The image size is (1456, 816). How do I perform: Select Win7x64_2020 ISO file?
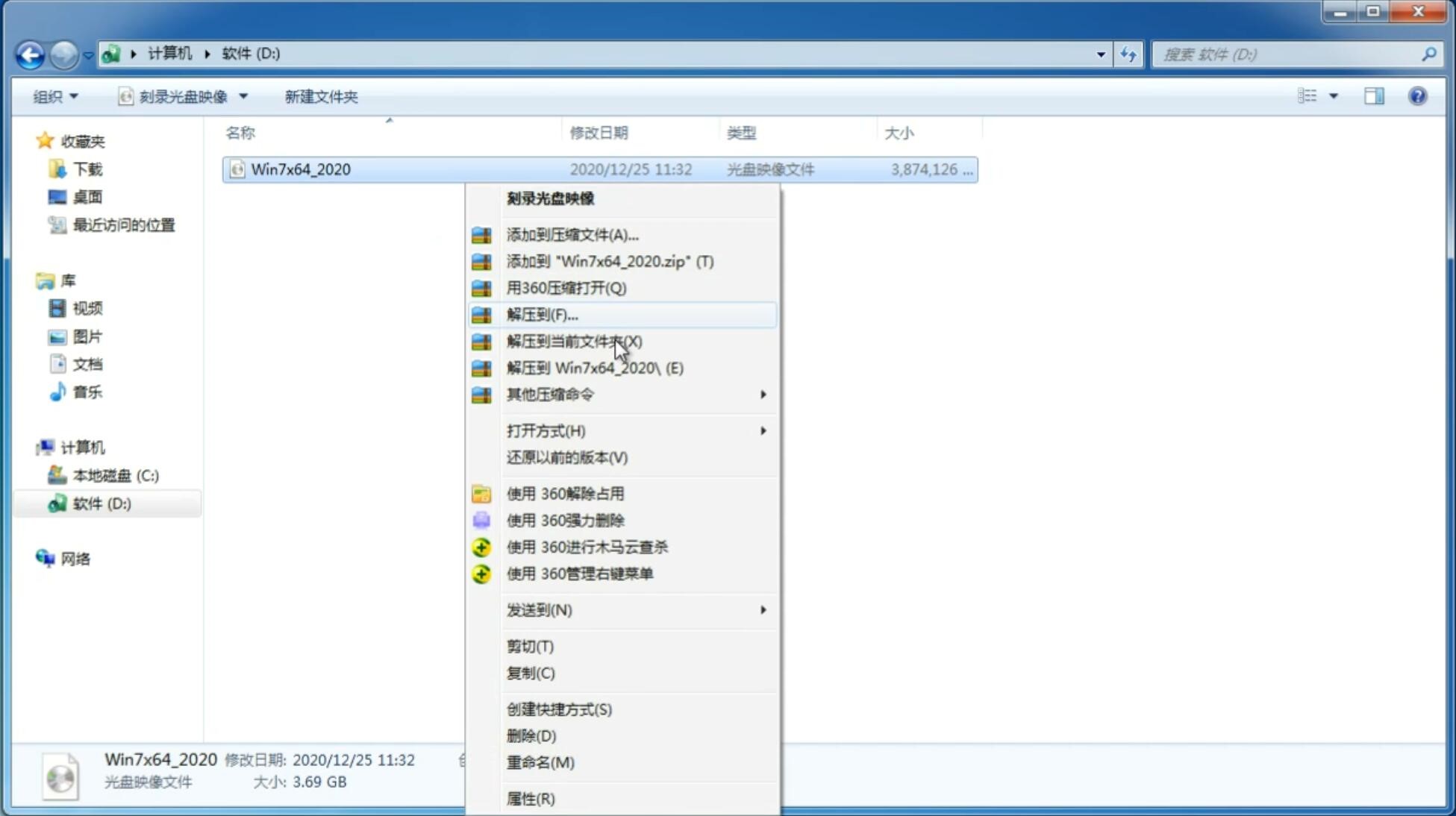(300, 168)
